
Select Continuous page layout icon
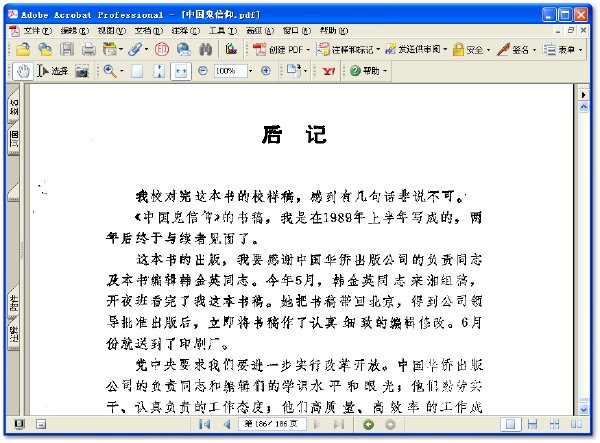532,424
